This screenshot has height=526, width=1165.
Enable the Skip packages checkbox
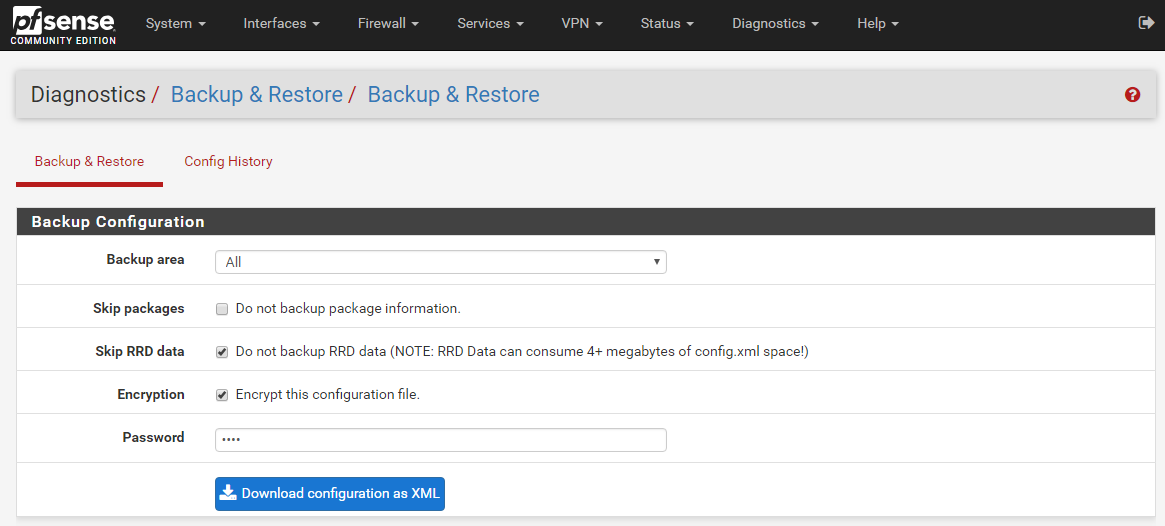[x=222, y=309]
